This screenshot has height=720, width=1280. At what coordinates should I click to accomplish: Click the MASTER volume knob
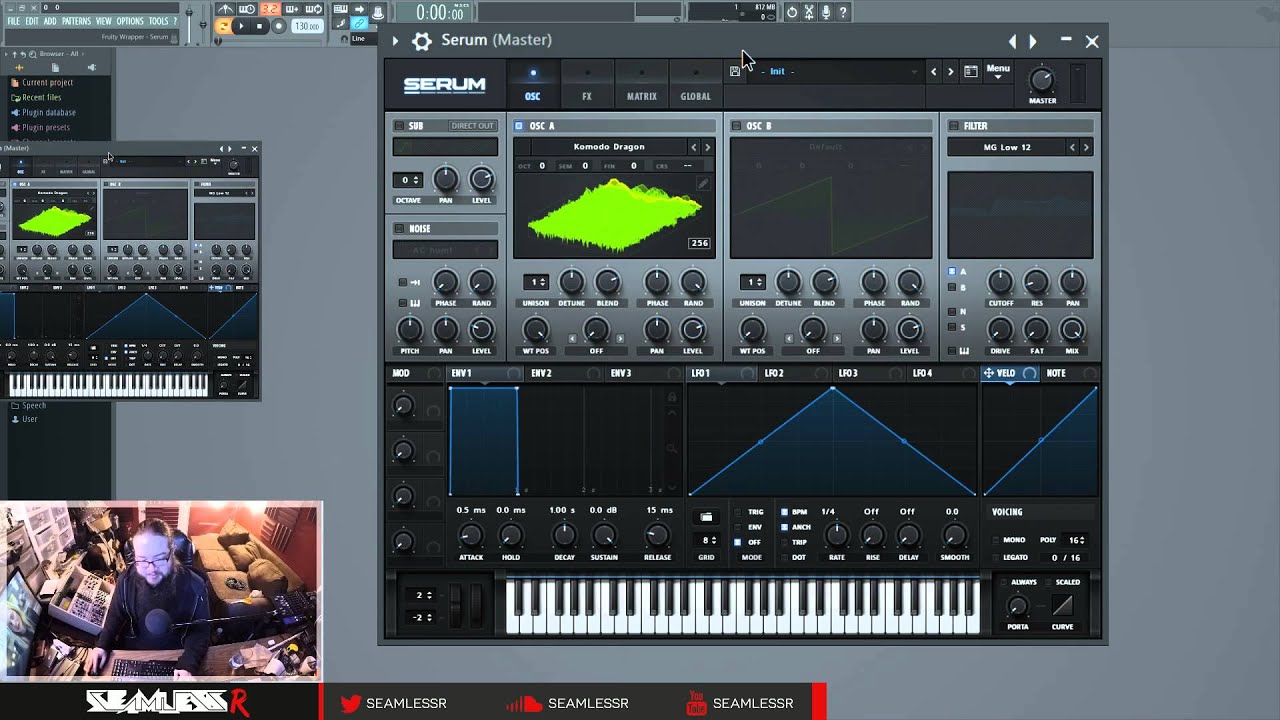point(1042,81)
